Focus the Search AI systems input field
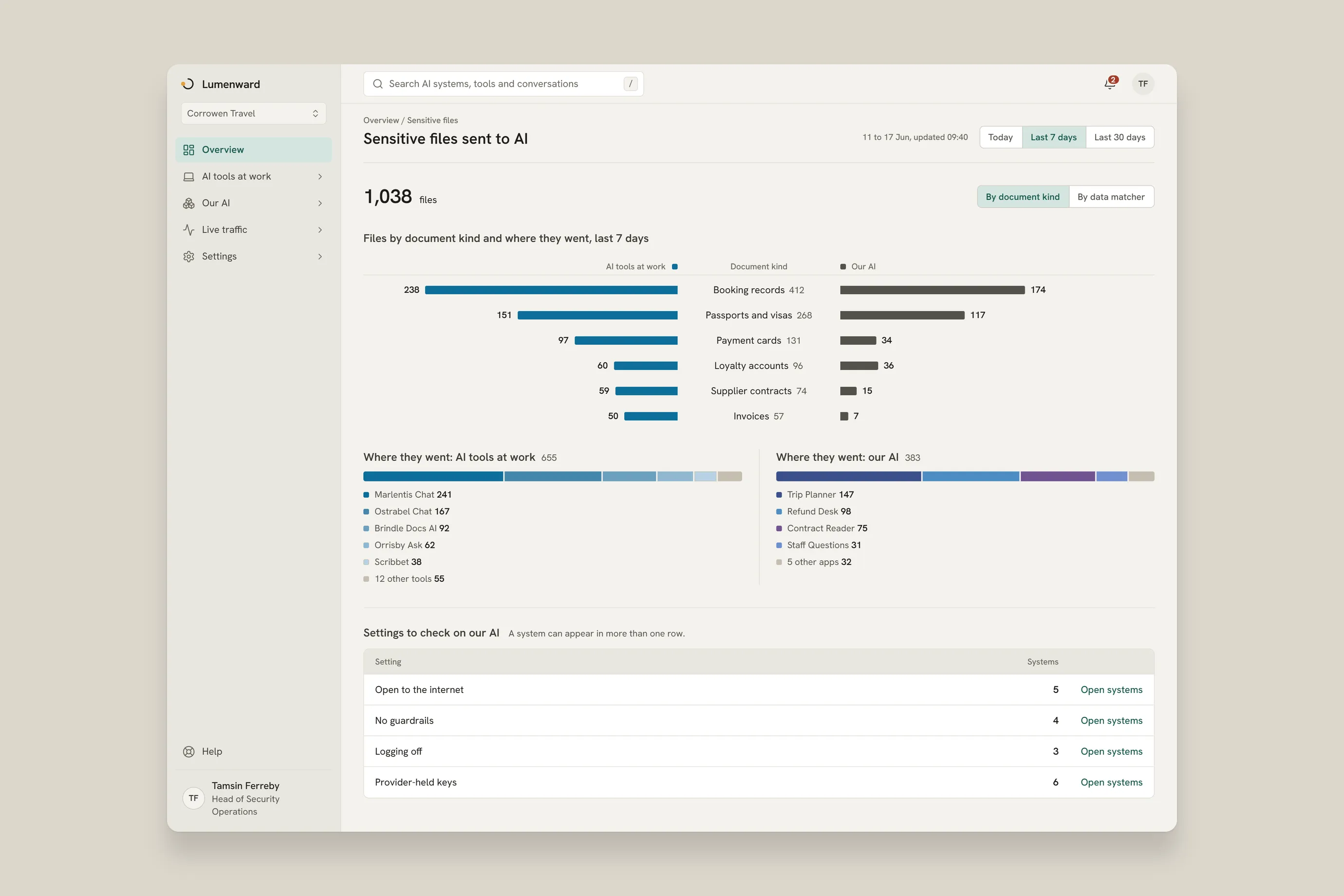 pos(504,84)
